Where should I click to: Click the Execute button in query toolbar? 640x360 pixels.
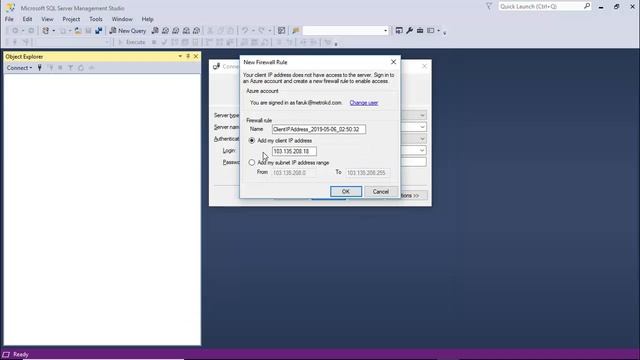[131, 42]
